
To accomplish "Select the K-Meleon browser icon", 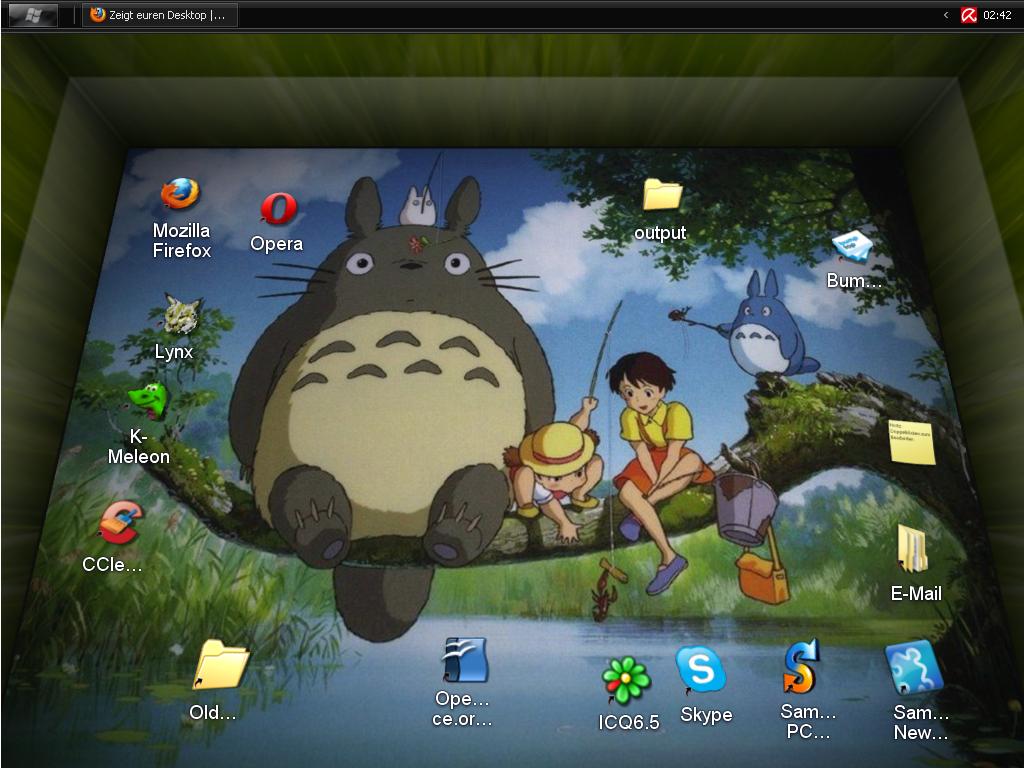I will (147, 401).
